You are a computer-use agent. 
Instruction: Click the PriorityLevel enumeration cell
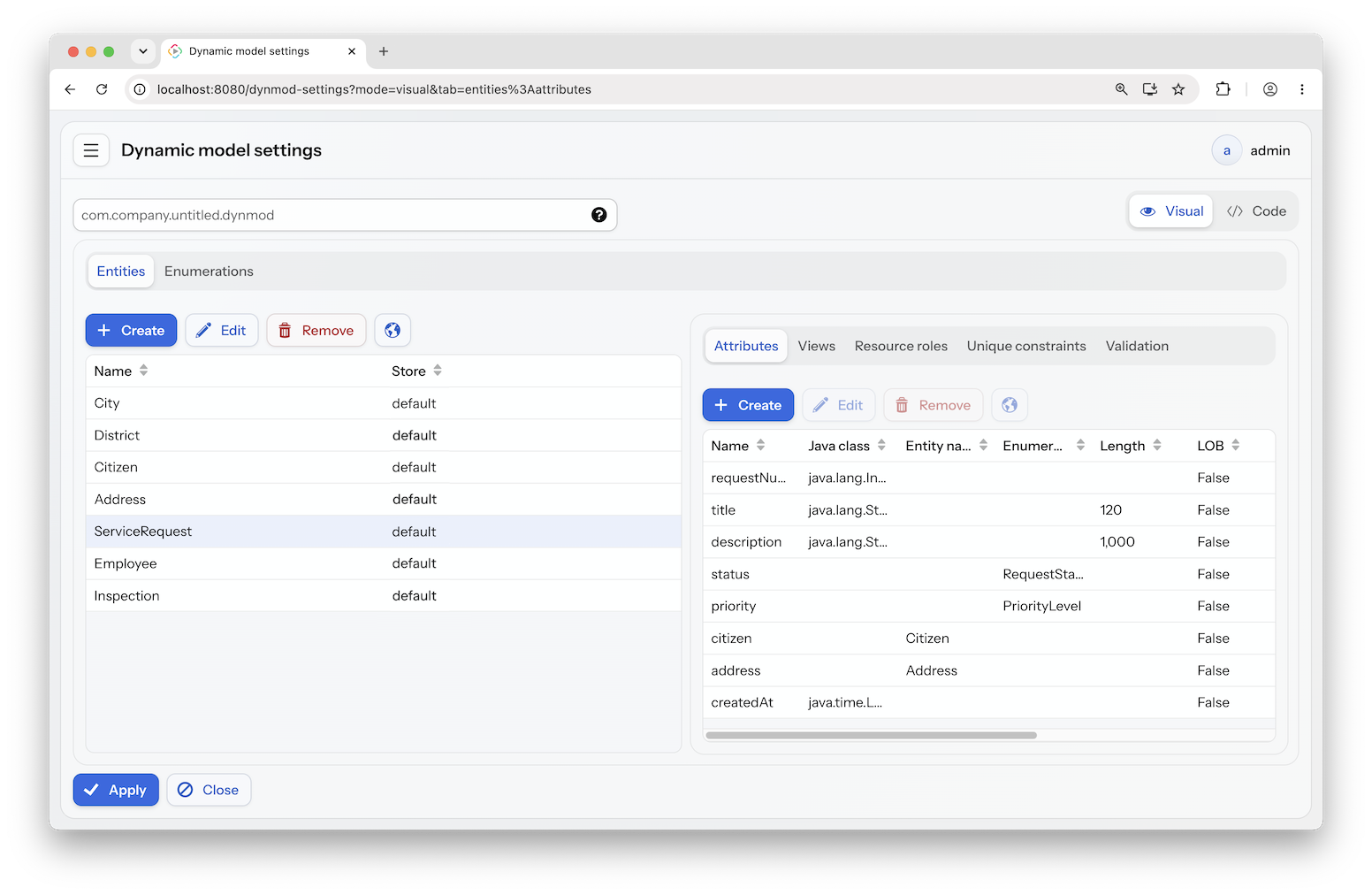[x=1042, y=606]
